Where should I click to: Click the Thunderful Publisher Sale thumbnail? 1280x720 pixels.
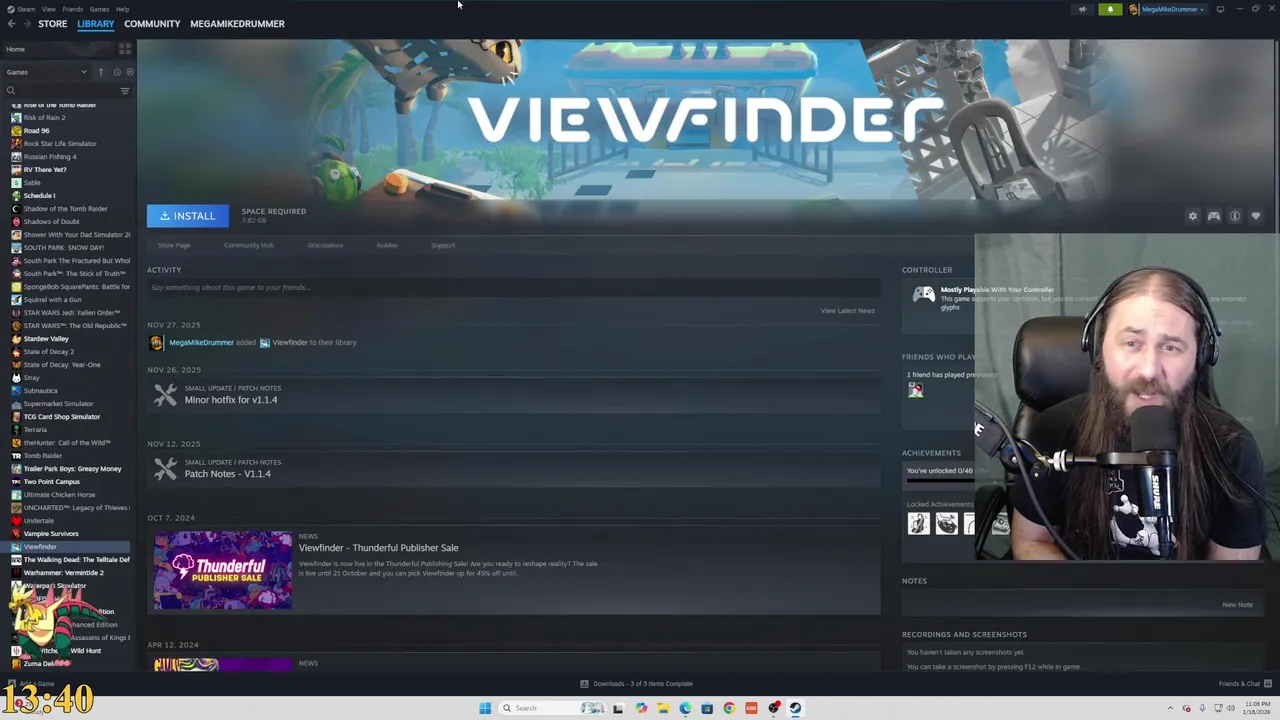(223, 570)
